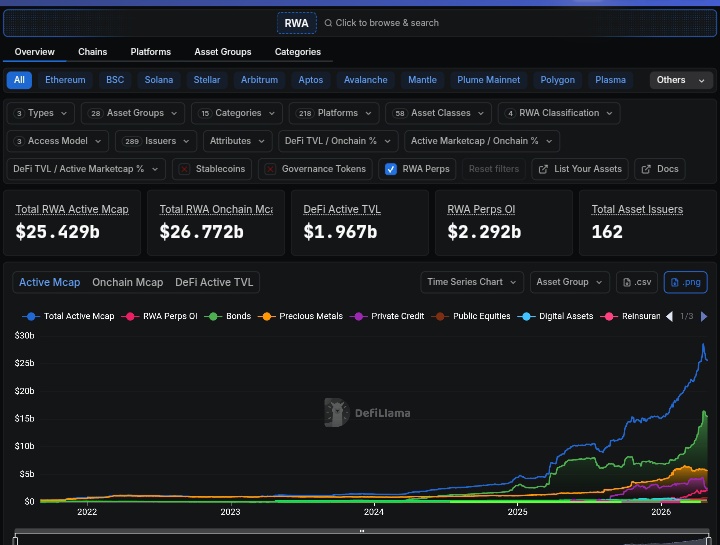Image resolution: width=720 pixels, height=545 pixels.
Task: Download chart as .png
Action: click(685, 282)
